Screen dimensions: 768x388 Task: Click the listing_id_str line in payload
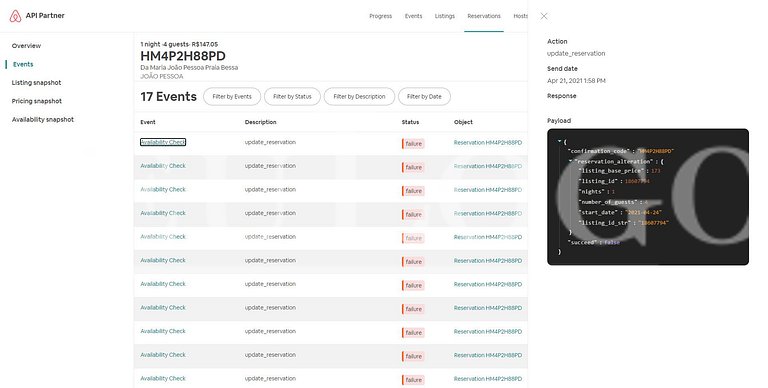624,223
